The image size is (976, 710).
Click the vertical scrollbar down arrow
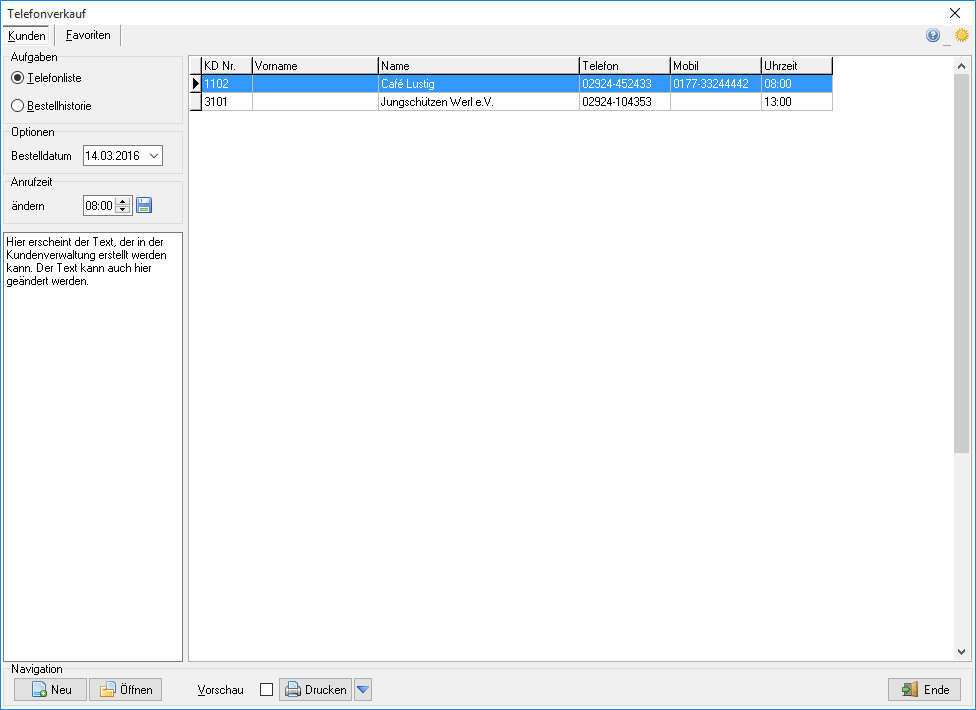point(961,652)
